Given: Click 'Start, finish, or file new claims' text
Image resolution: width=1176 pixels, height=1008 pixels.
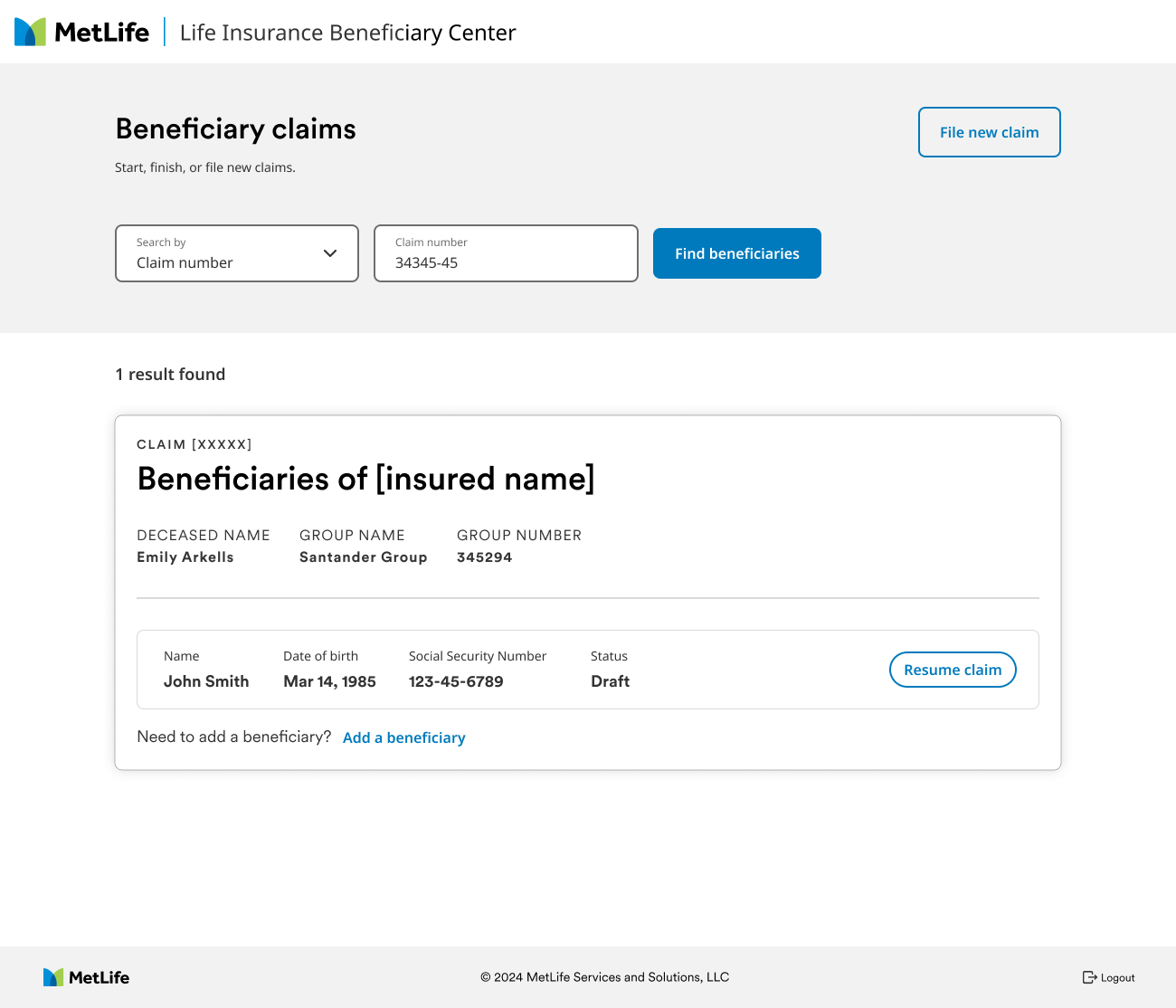Looking at the screenshot, I should [205, 167].
